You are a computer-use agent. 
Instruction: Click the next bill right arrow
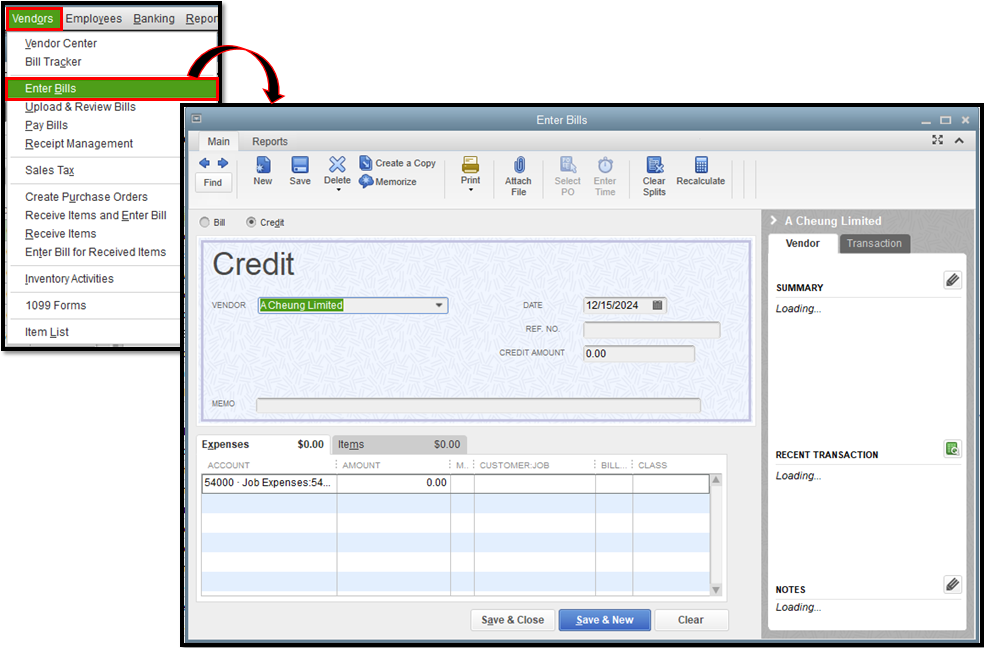[x=223, y=163]
